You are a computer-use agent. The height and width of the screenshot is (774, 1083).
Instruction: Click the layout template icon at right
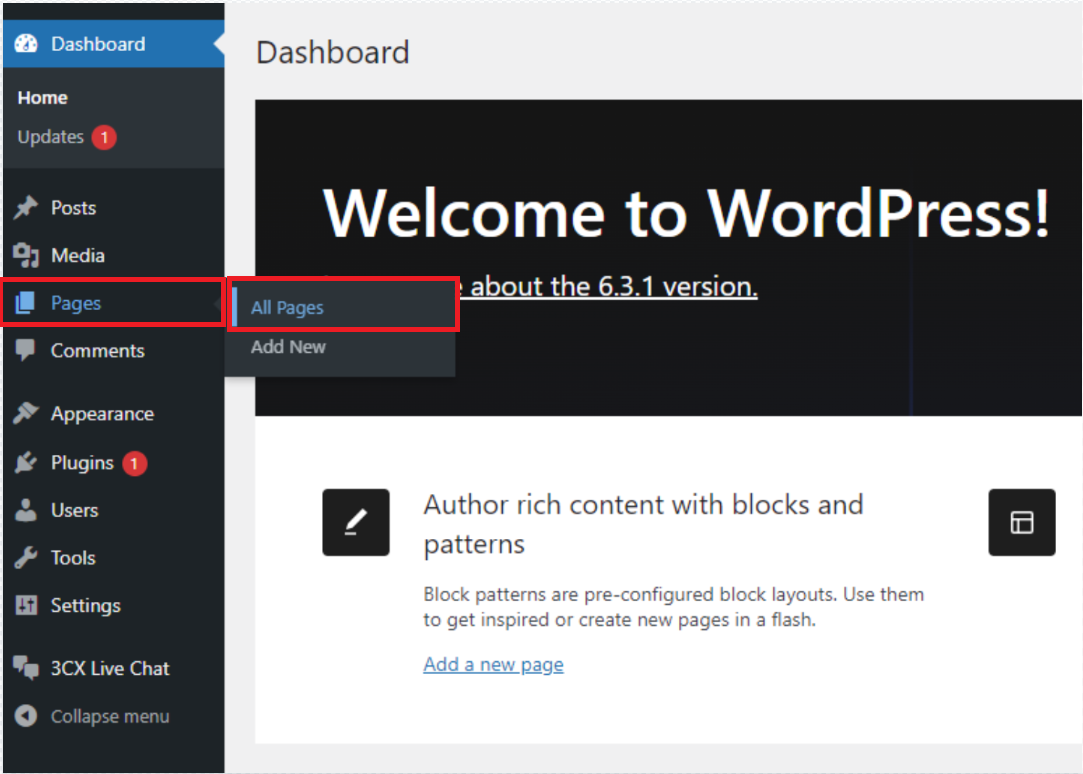pyautogui.click(x=1022, y=523)
